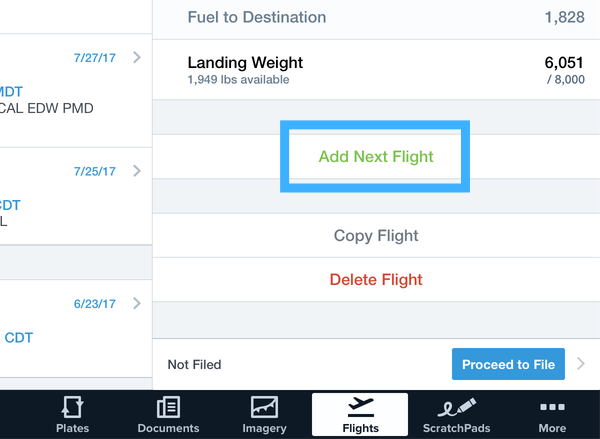Select the Fuel to Destination row
Image resolution: width=600 pixels, height=439 pixels.
click(x=376, y=17)
